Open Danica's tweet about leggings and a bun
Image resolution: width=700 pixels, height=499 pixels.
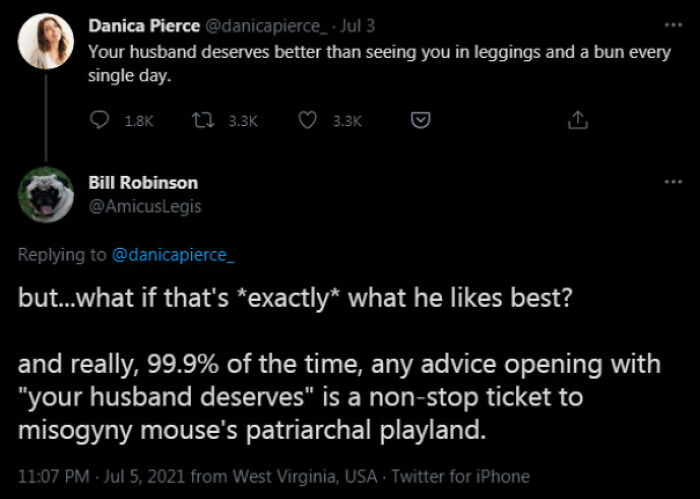(380, 62)
